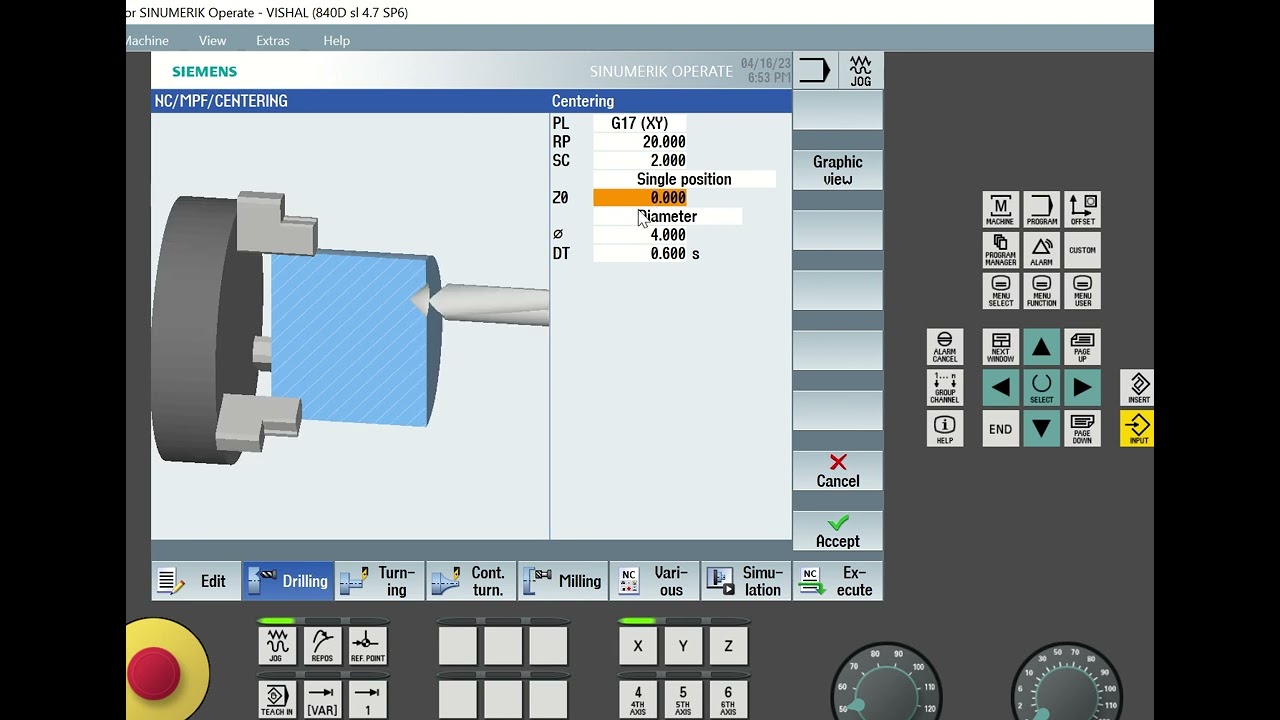Viewport: 1280px width, 720px height.
Task: Open the PL plane G17 (XY) selector
Action: tap(640, 123)
